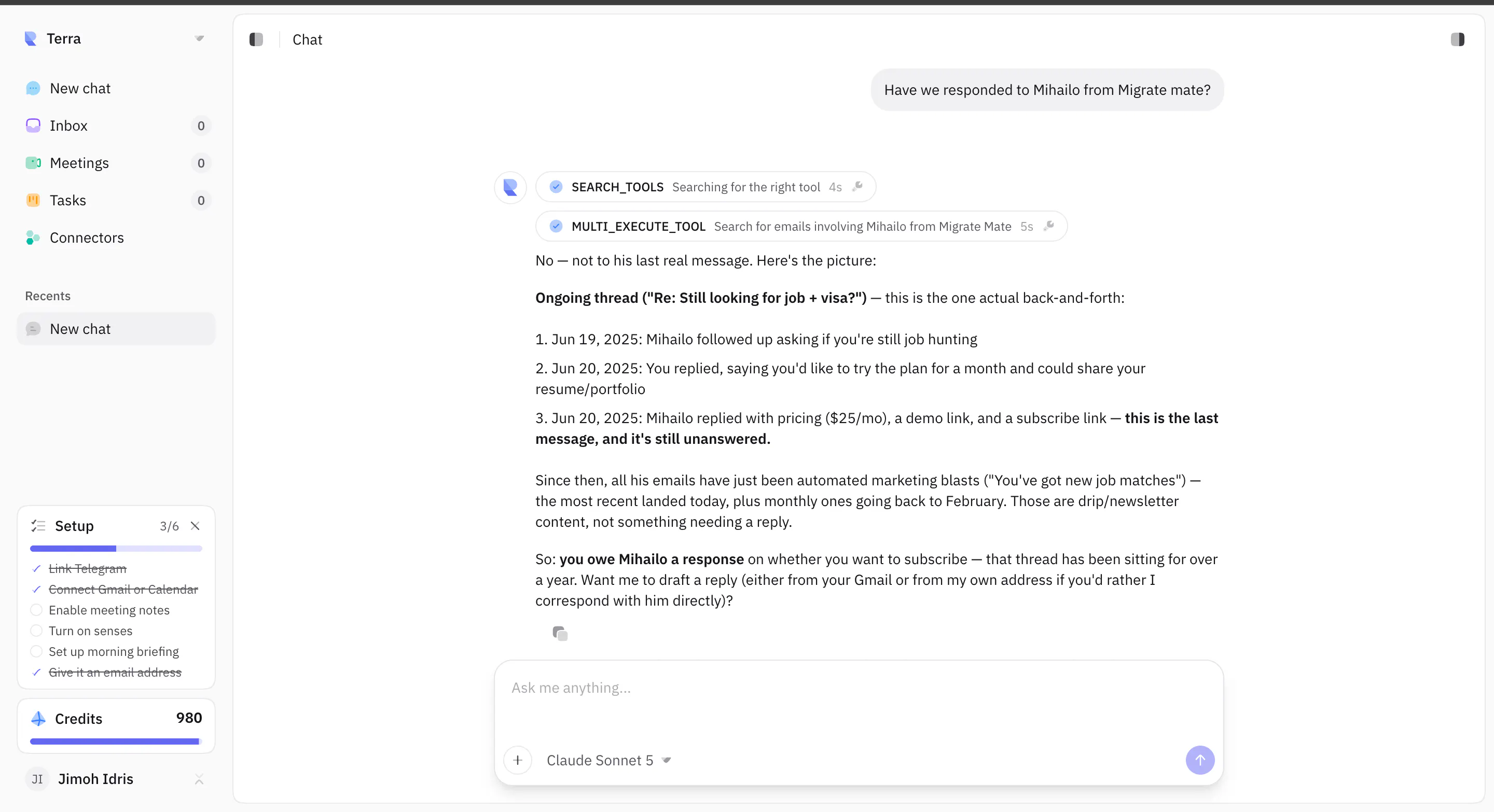The height and width of the screenshot is (812, 1494).
Task: Click the Tasks board icon
Action: point(33,201)
